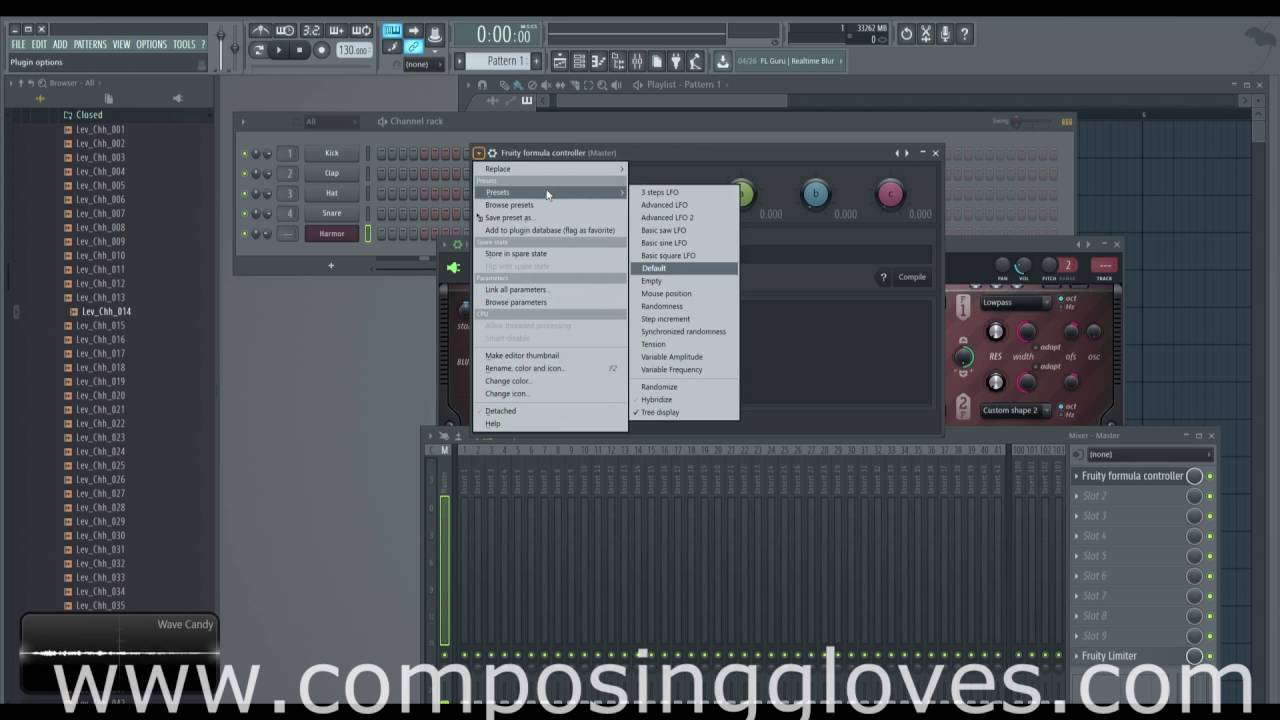Click 'Link all parameters..' entry

point(550,290)
